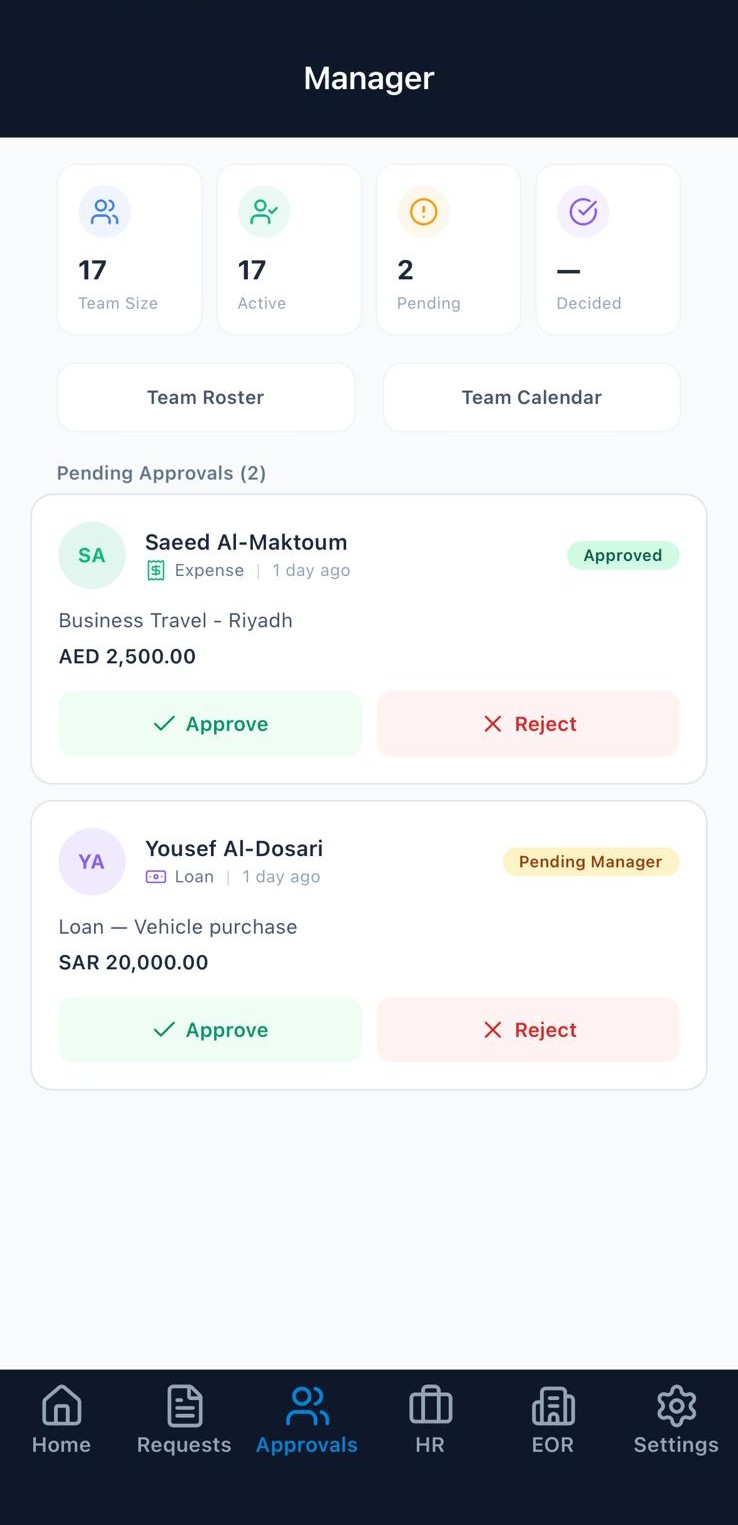Viewport: 738px width, 1525px height.
Task: Open the Team Calendar
Action: (531, 398)
